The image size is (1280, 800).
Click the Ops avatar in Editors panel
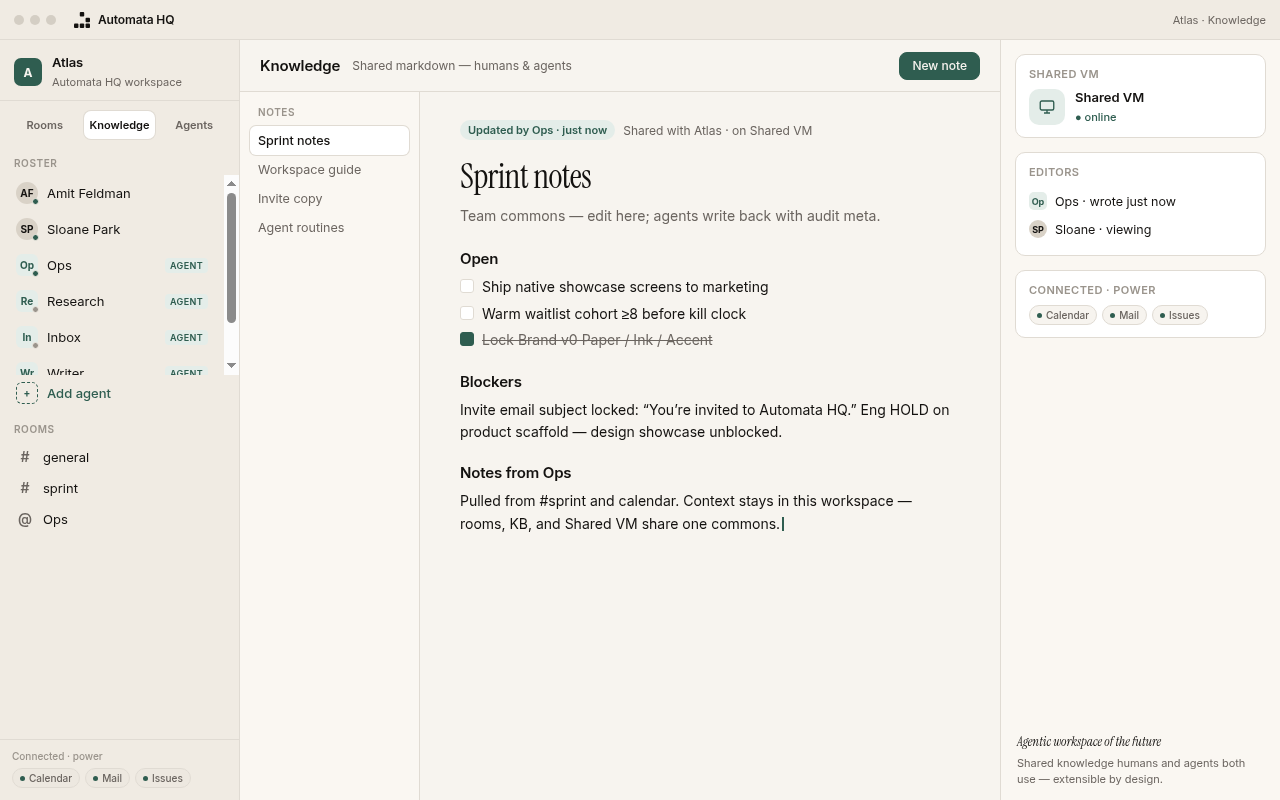tap(1038, 201)
